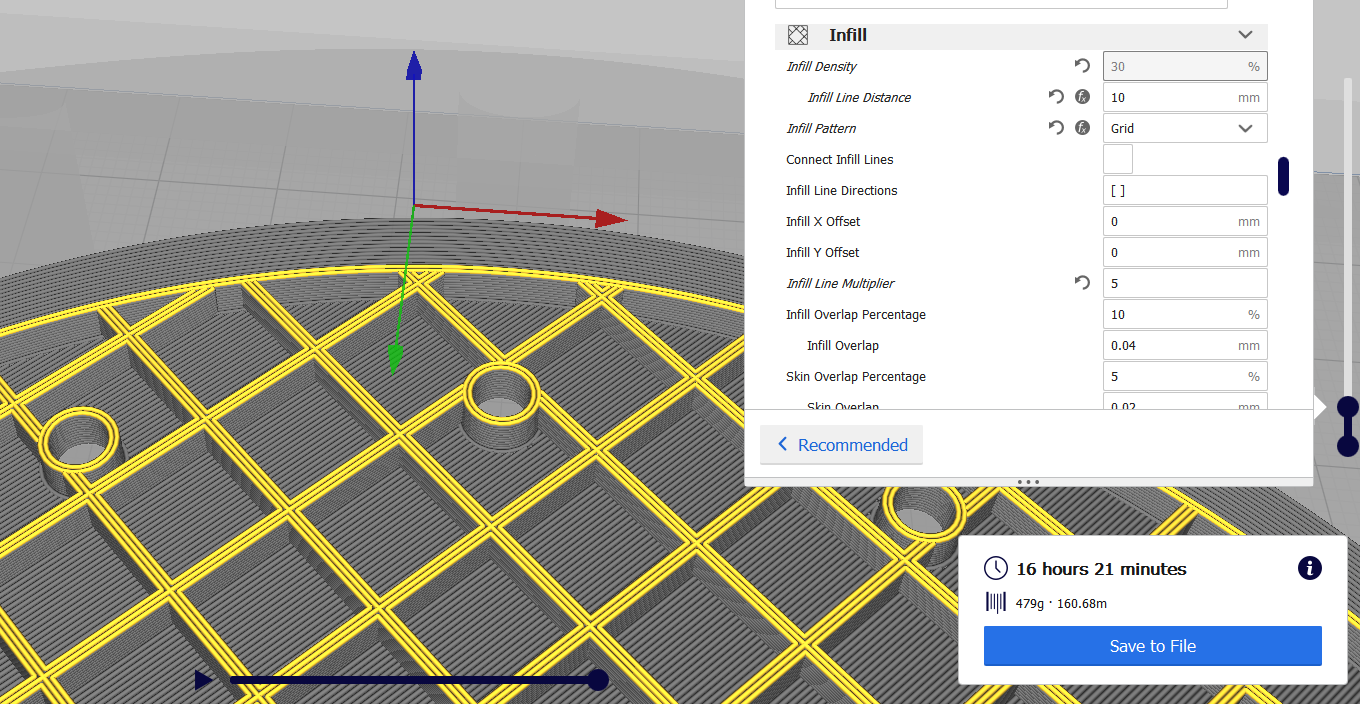Click the path slider handle at the end
1360x704 pixels.
pyautogui.click(x=597, y=680)
